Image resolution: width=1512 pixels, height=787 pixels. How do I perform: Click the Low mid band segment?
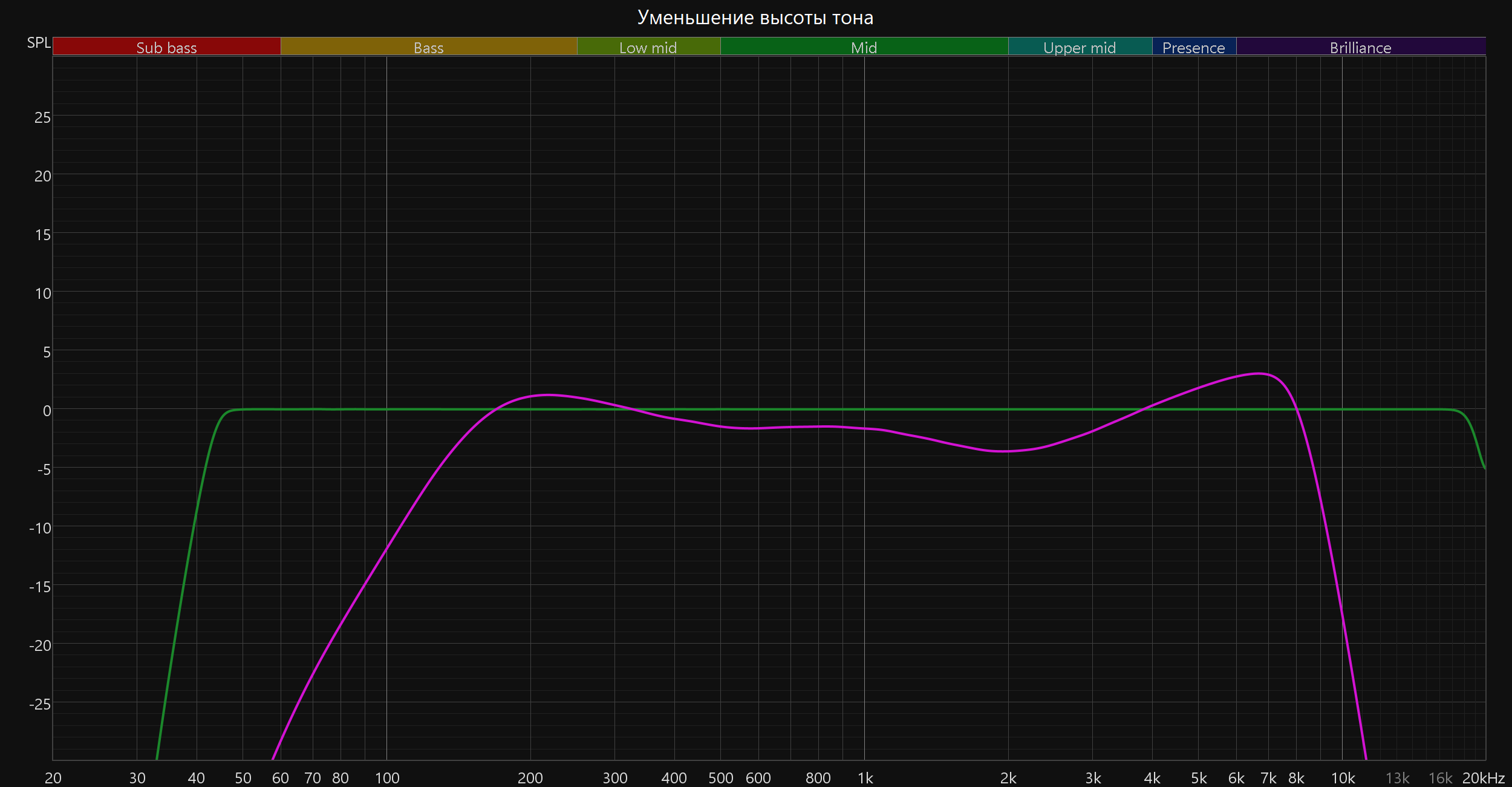click(648, 47)
